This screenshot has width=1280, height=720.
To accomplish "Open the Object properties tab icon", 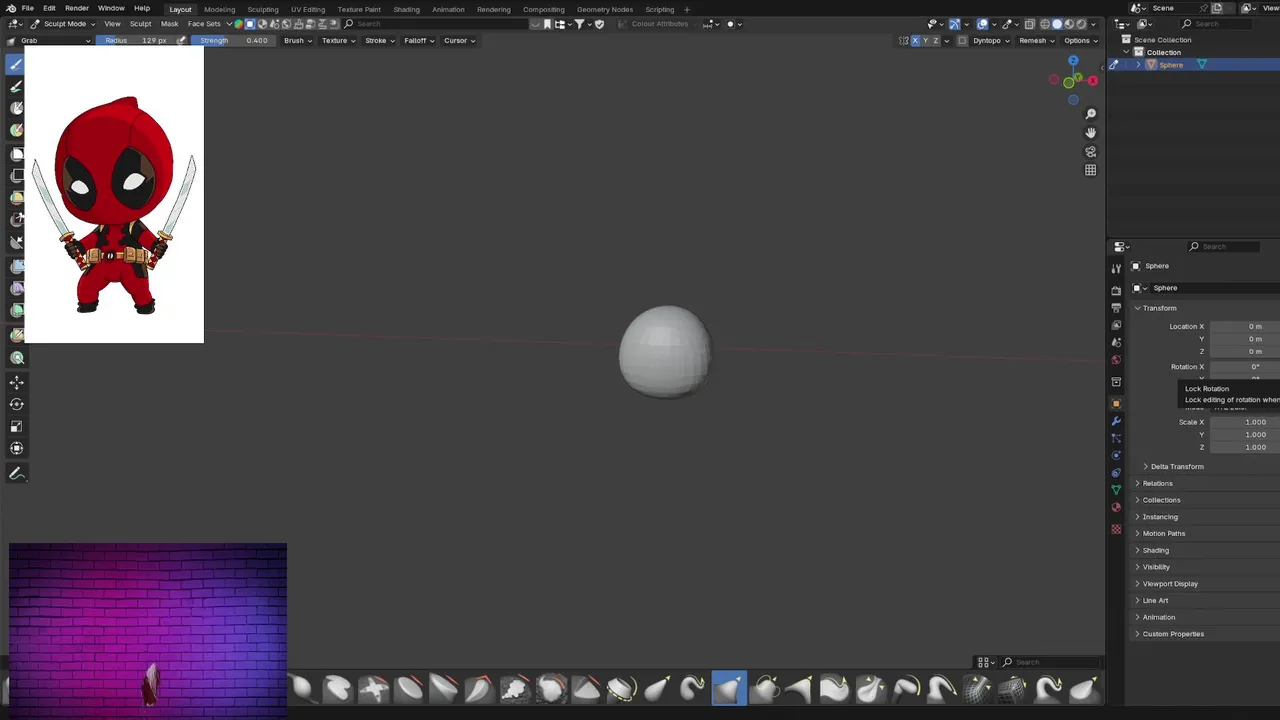I will (x=1116, y=404).
